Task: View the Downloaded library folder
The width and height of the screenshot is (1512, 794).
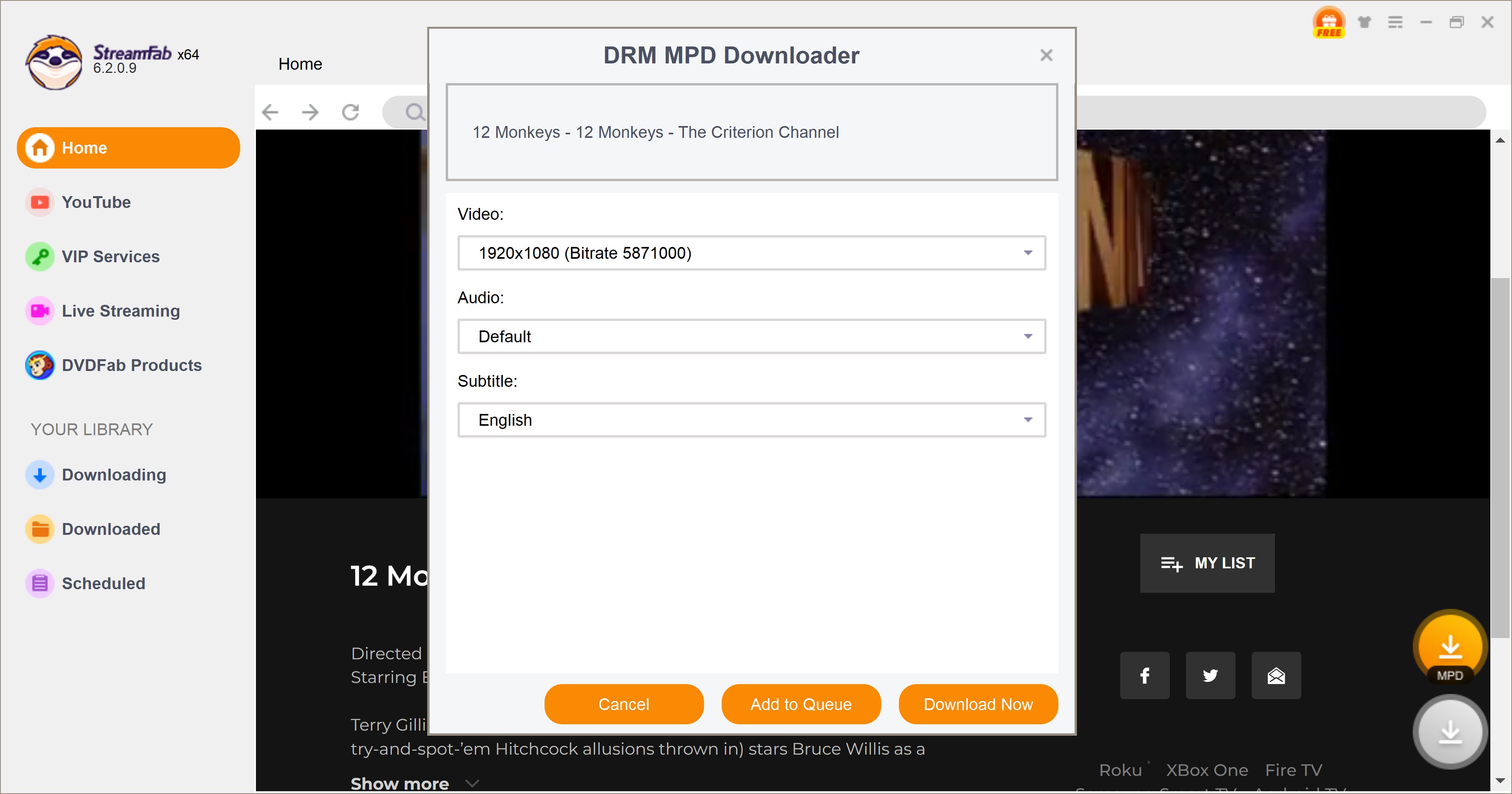Action: (x=111, y=529)
